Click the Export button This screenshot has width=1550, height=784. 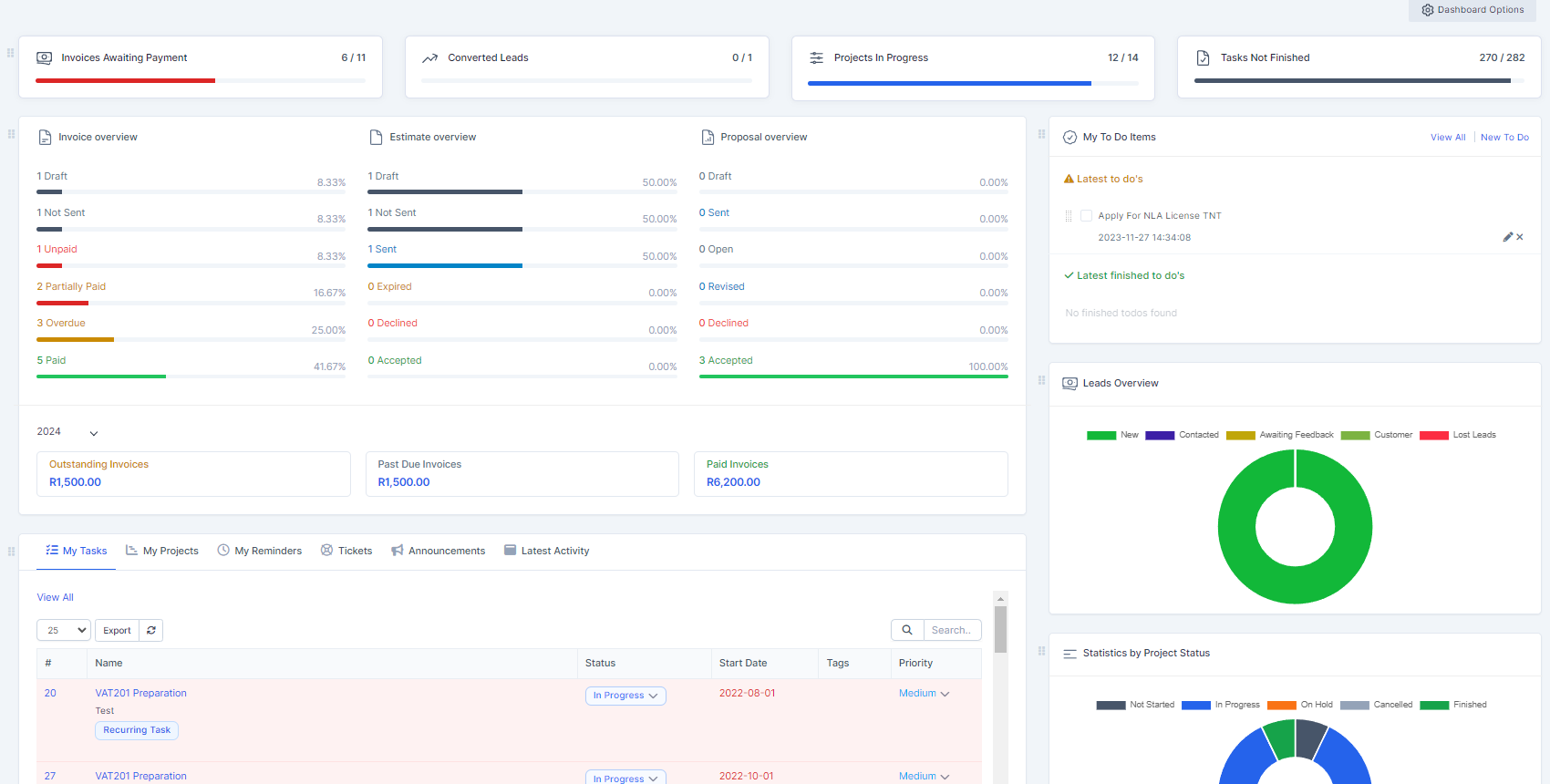click(x=117, y=630)
